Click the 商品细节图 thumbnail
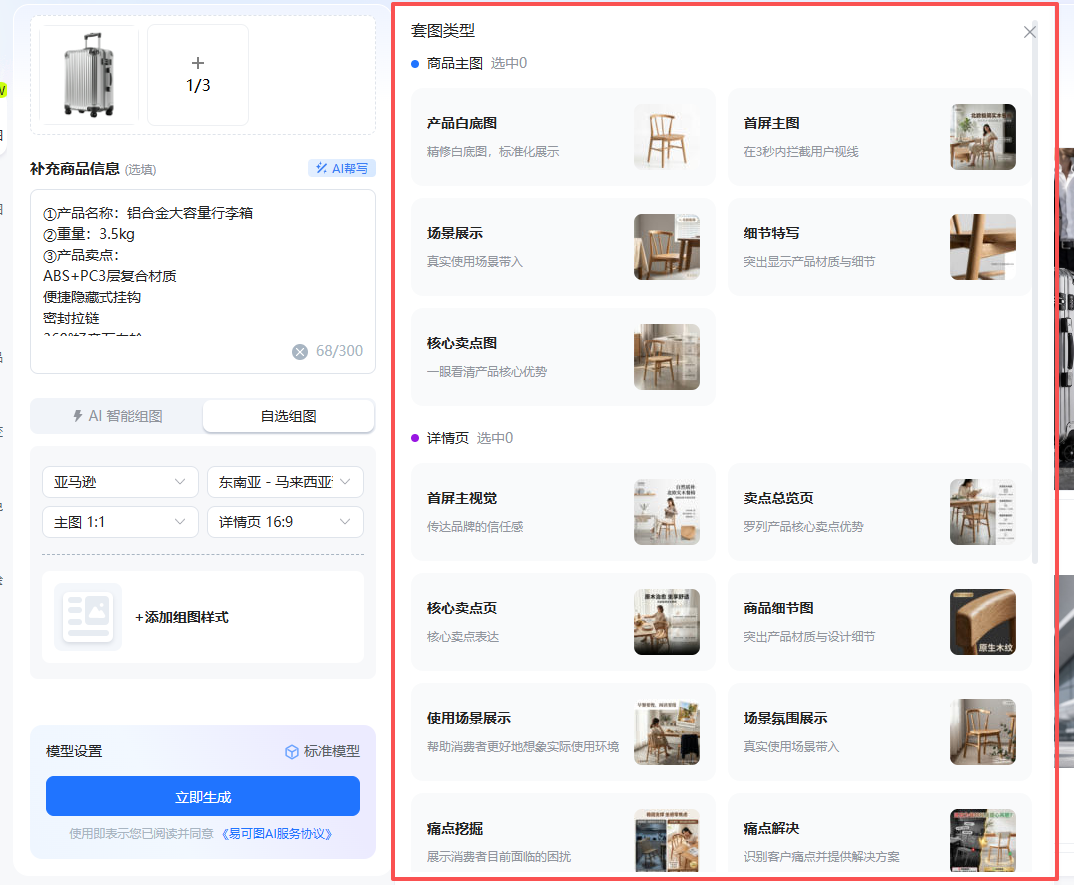The image size is (1074, 885). click(x=983, y=622)
